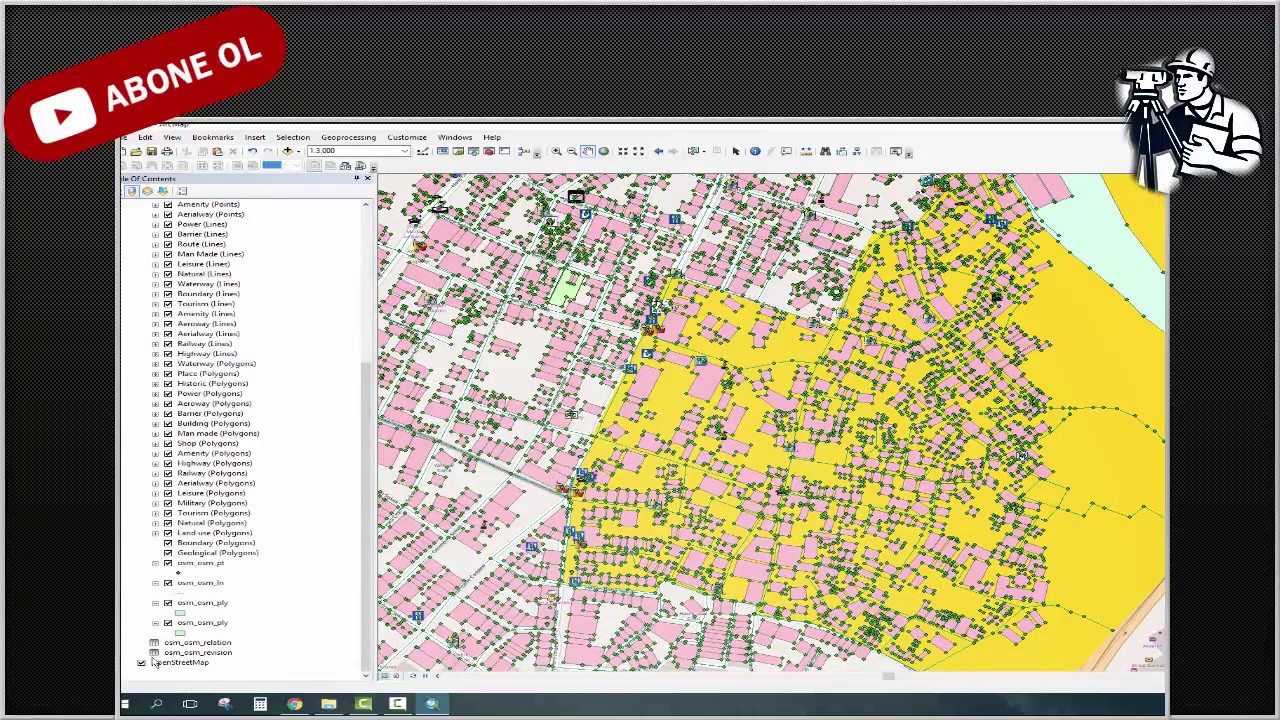This screenshot has height=720, width=1280.
Task: Open Chrome from the taskbar
Action: [x=294, y=704]
